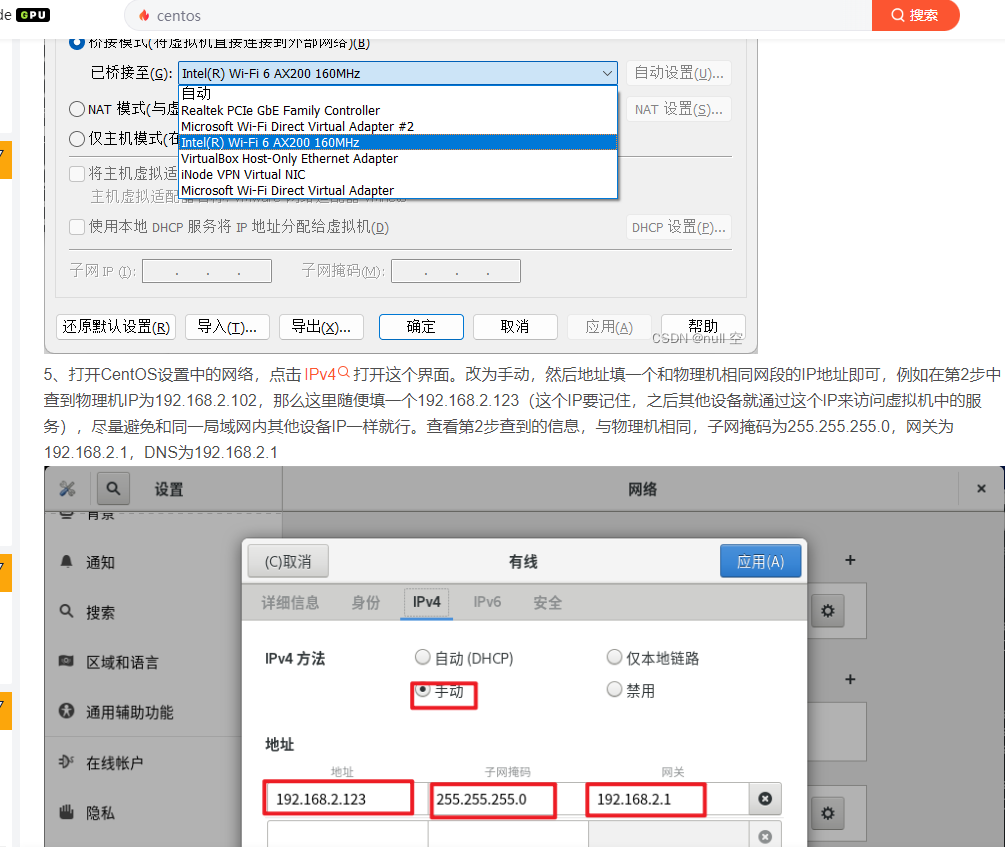This screenshot has height=847, width=1005.
Task: Click 应用(A) button in network editor
Action: tap(609, 327)
